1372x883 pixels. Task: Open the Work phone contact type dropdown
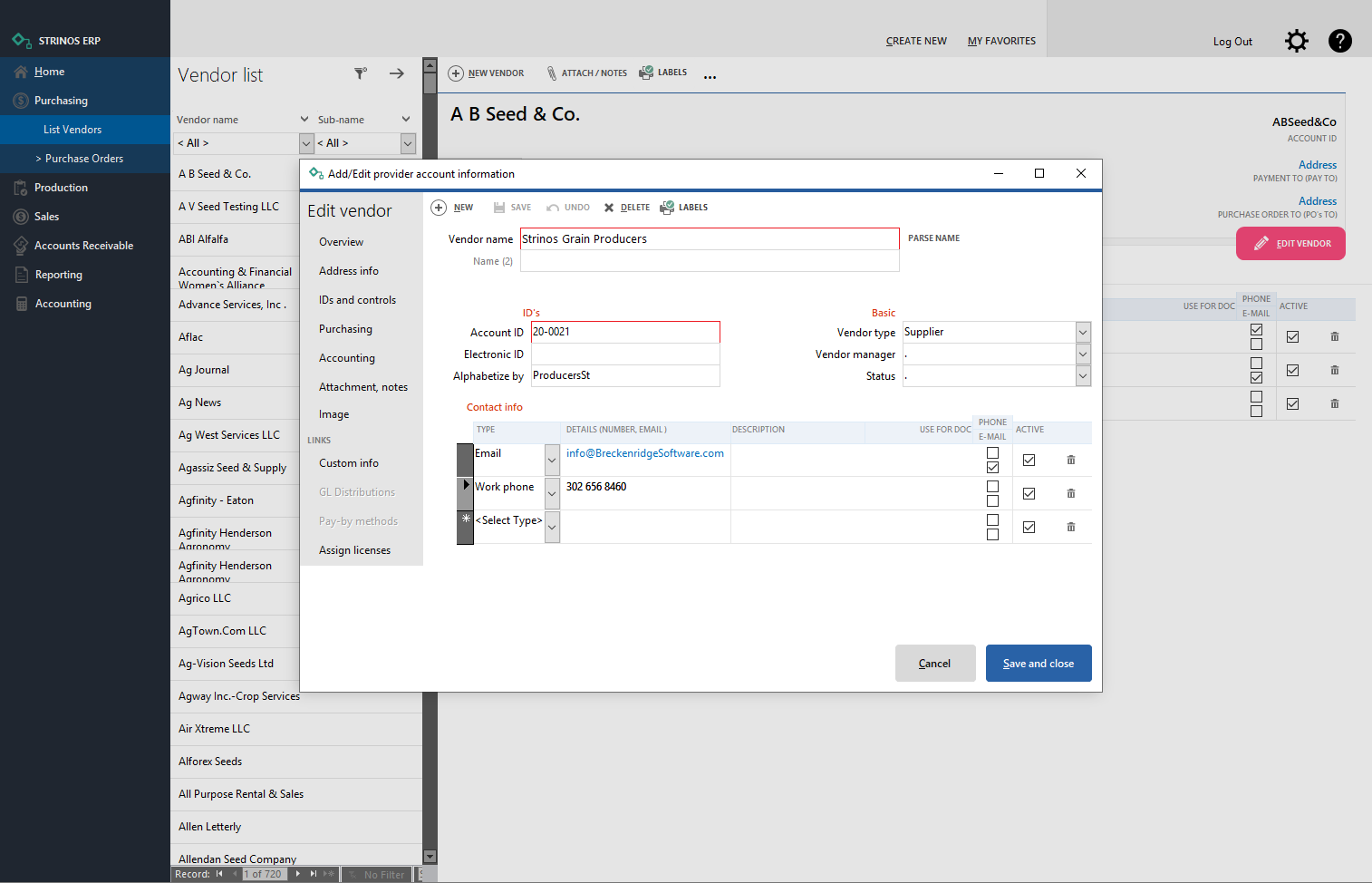(552, 493)
